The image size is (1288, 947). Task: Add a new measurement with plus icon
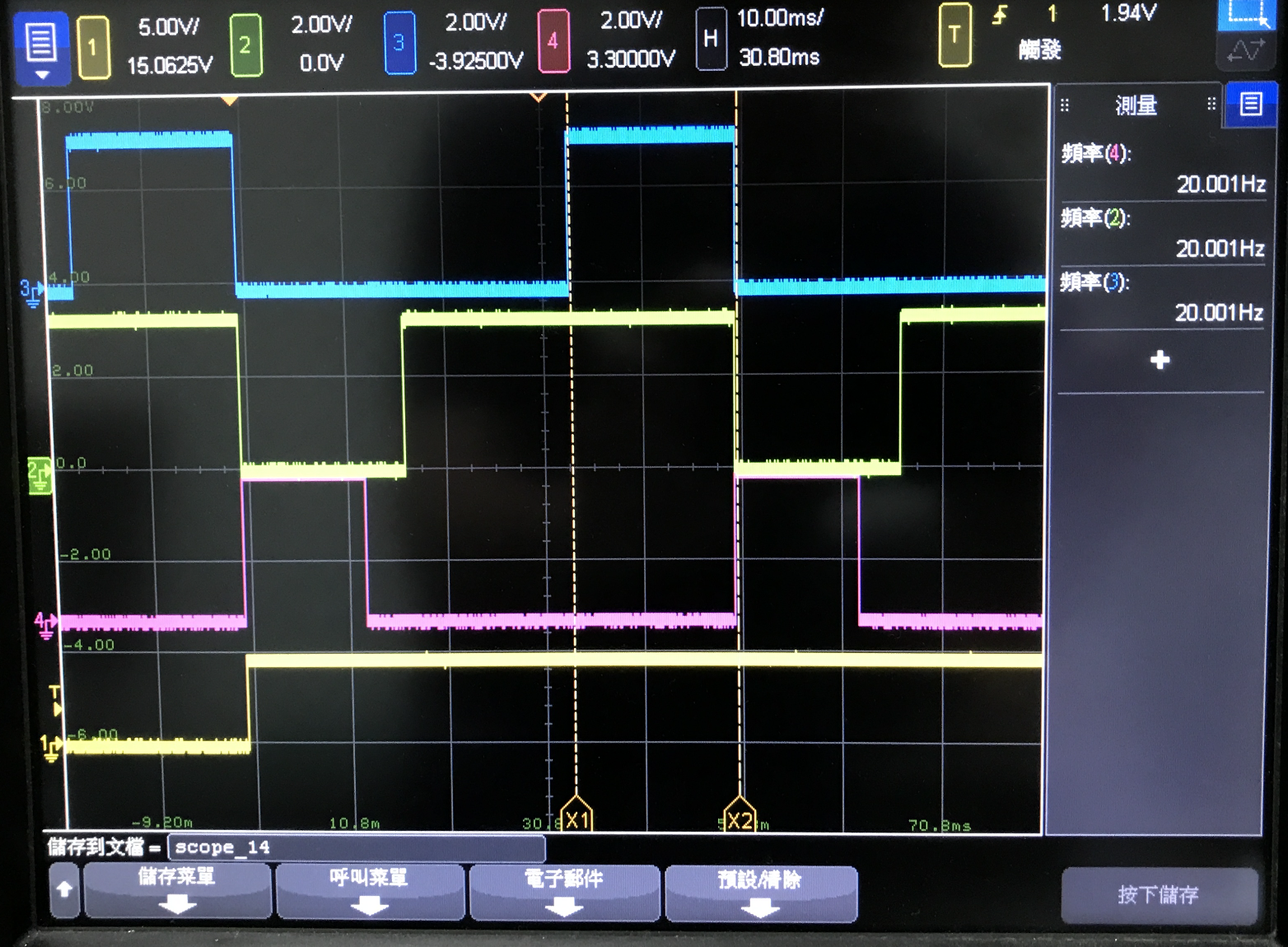[x=1160, y=360]
